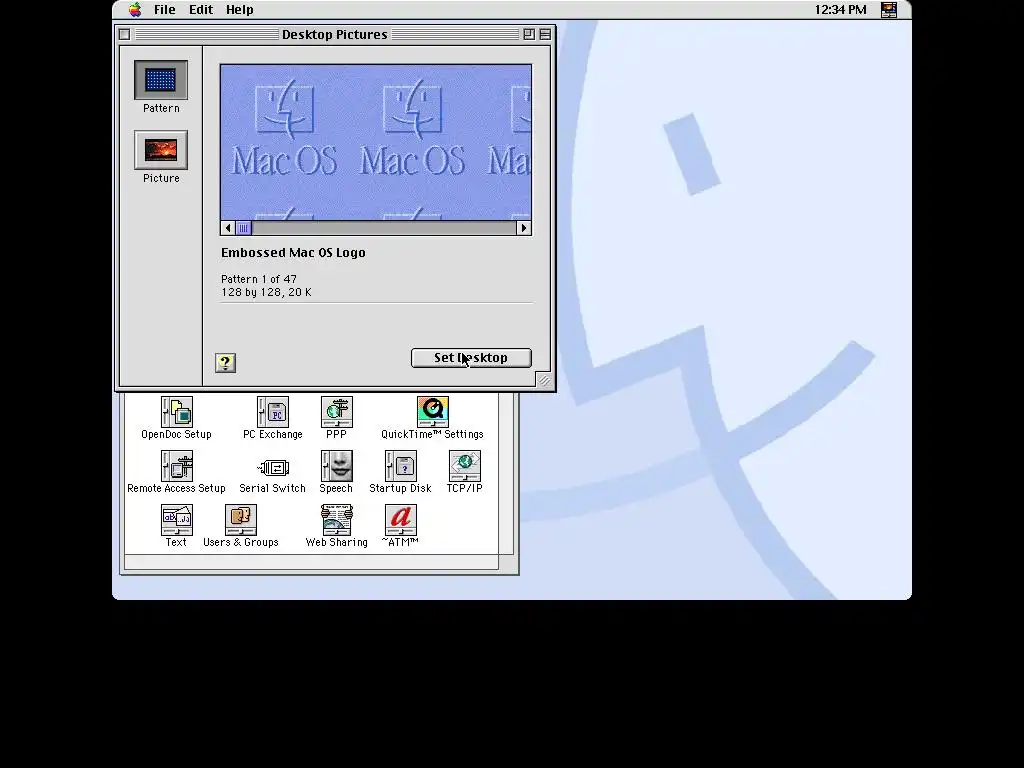The image size is (1024, 768).
Task: Open the File menu
Action: (x=165, y=10)
